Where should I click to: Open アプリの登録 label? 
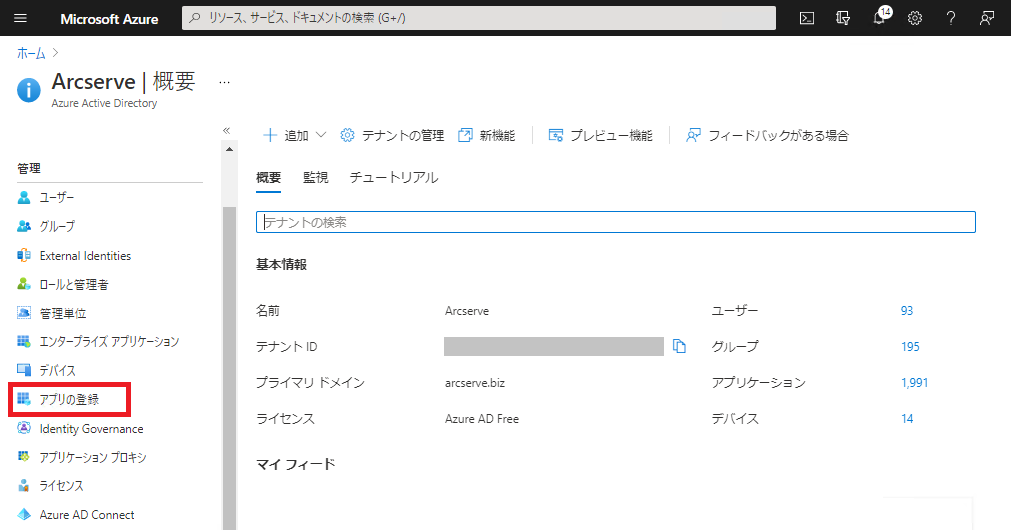tap(69, 399)
